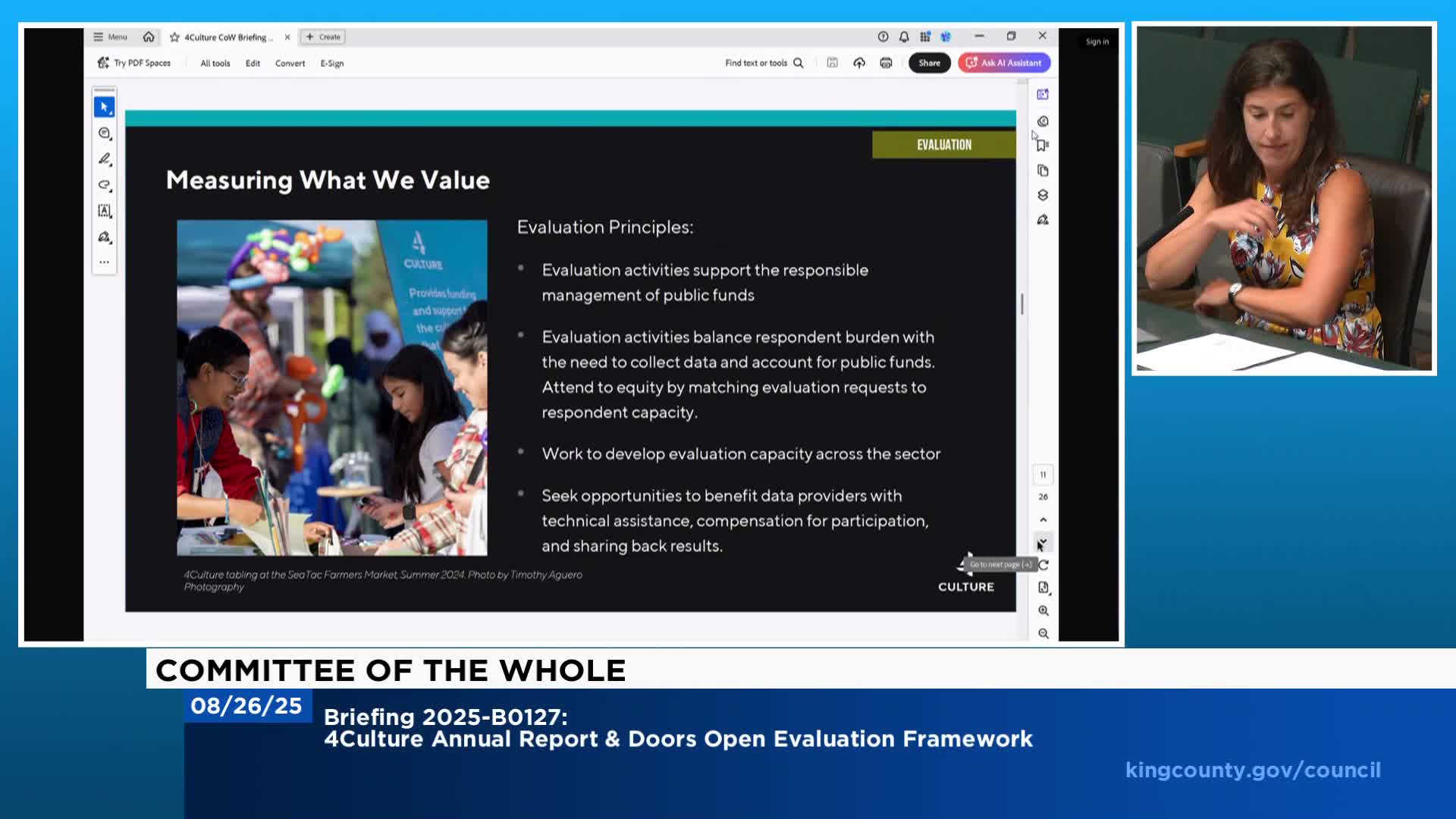This screenshot has width=1456, height=819.
Task: Click the slide photo of farmers market
Action: [x=332, y=388]
